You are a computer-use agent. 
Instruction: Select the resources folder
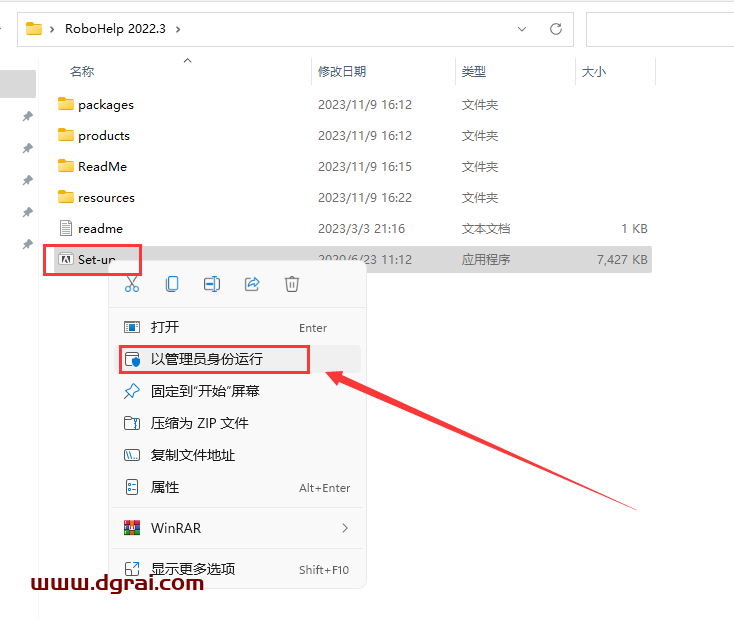(x=106, y=198)
